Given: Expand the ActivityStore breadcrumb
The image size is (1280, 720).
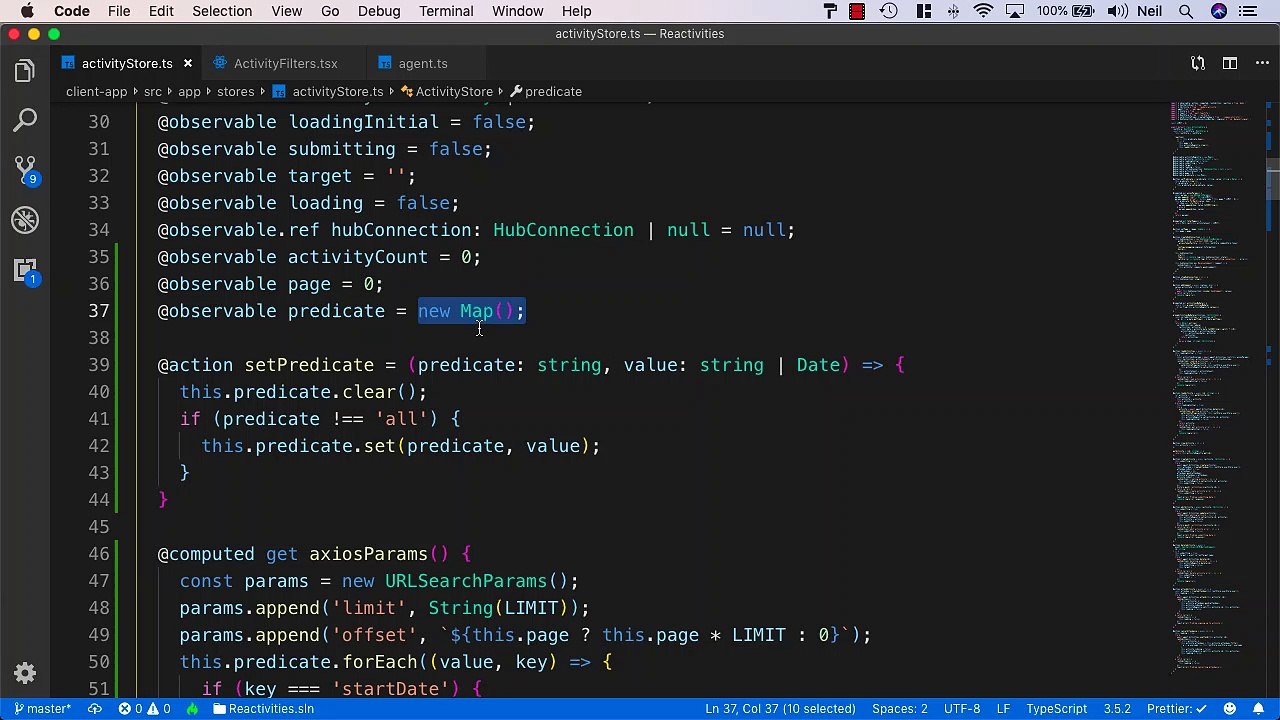Looking at the screenshot, I should pyautogui.click(x=453, y=91).
